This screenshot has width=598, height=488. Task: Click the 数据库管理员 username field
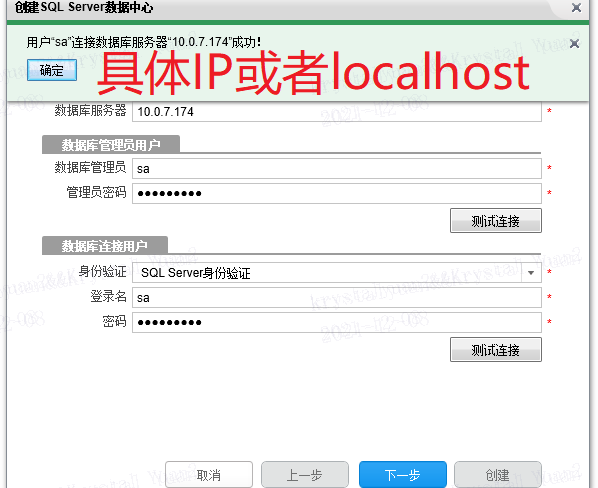click(x=337, y=169)
